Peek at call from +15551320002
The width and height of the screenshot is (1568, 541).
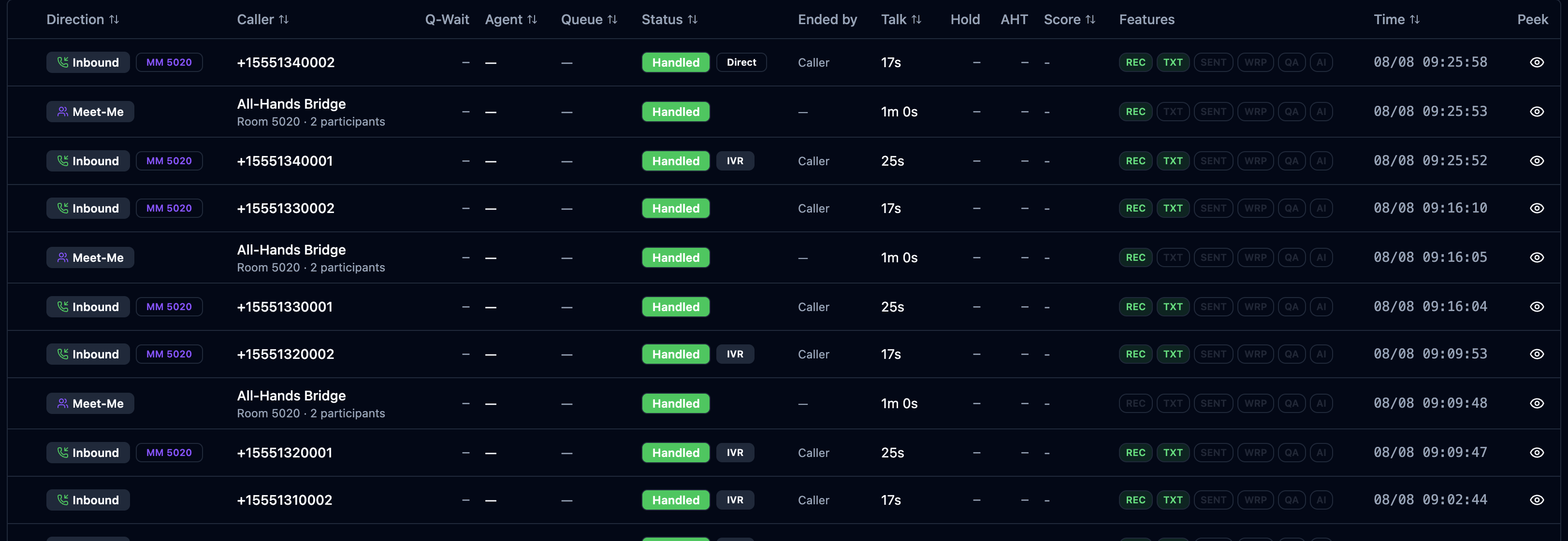[1537, 354]
